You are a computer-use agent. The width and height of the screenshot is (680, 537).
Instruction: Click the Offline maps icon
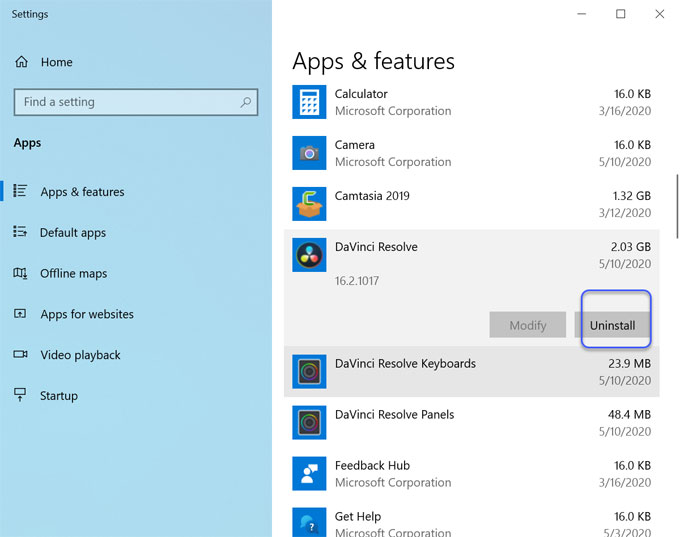(20, 273)
